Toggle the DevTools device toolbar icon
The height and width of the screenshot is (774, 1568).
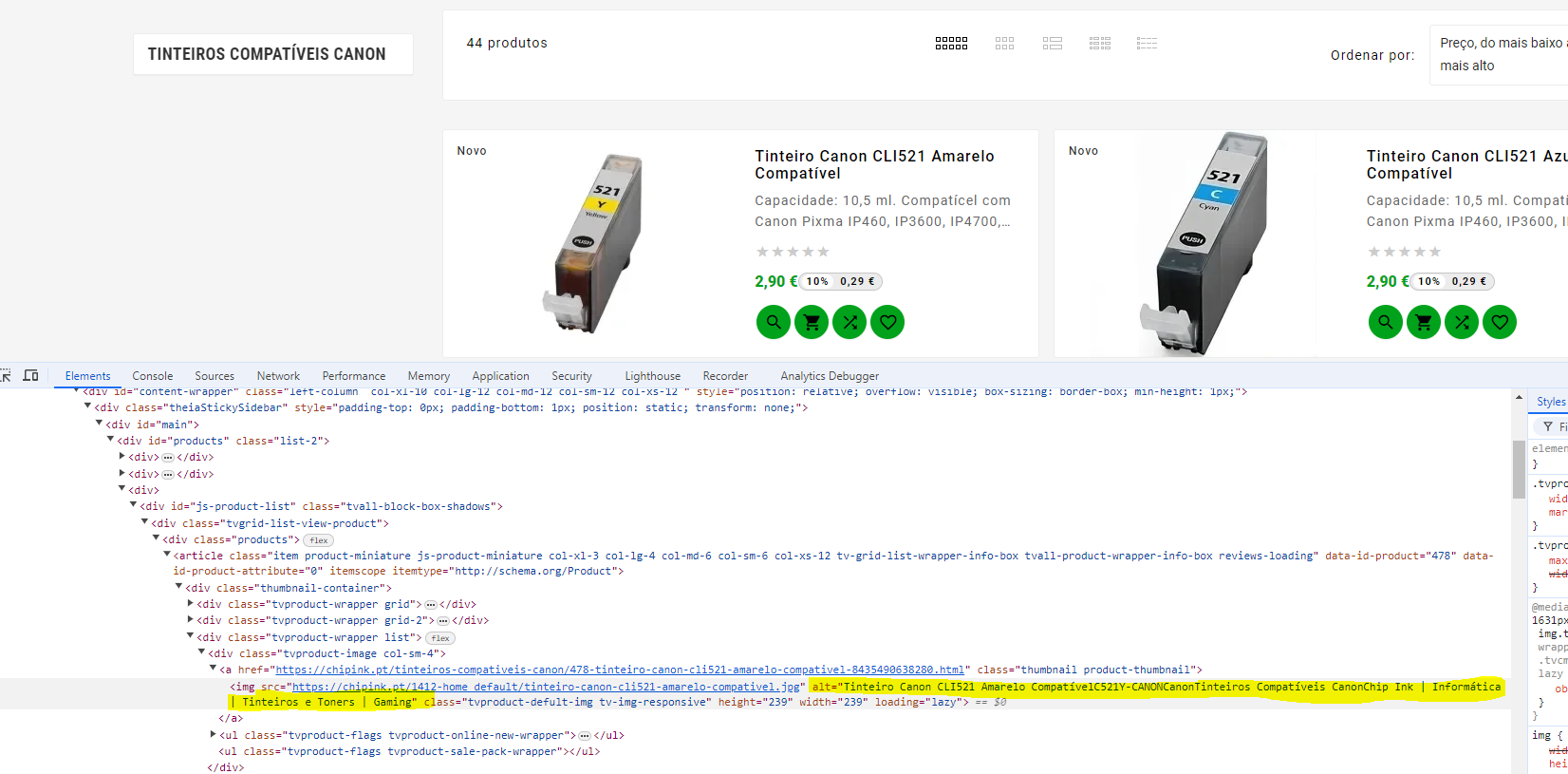(30, 376)
